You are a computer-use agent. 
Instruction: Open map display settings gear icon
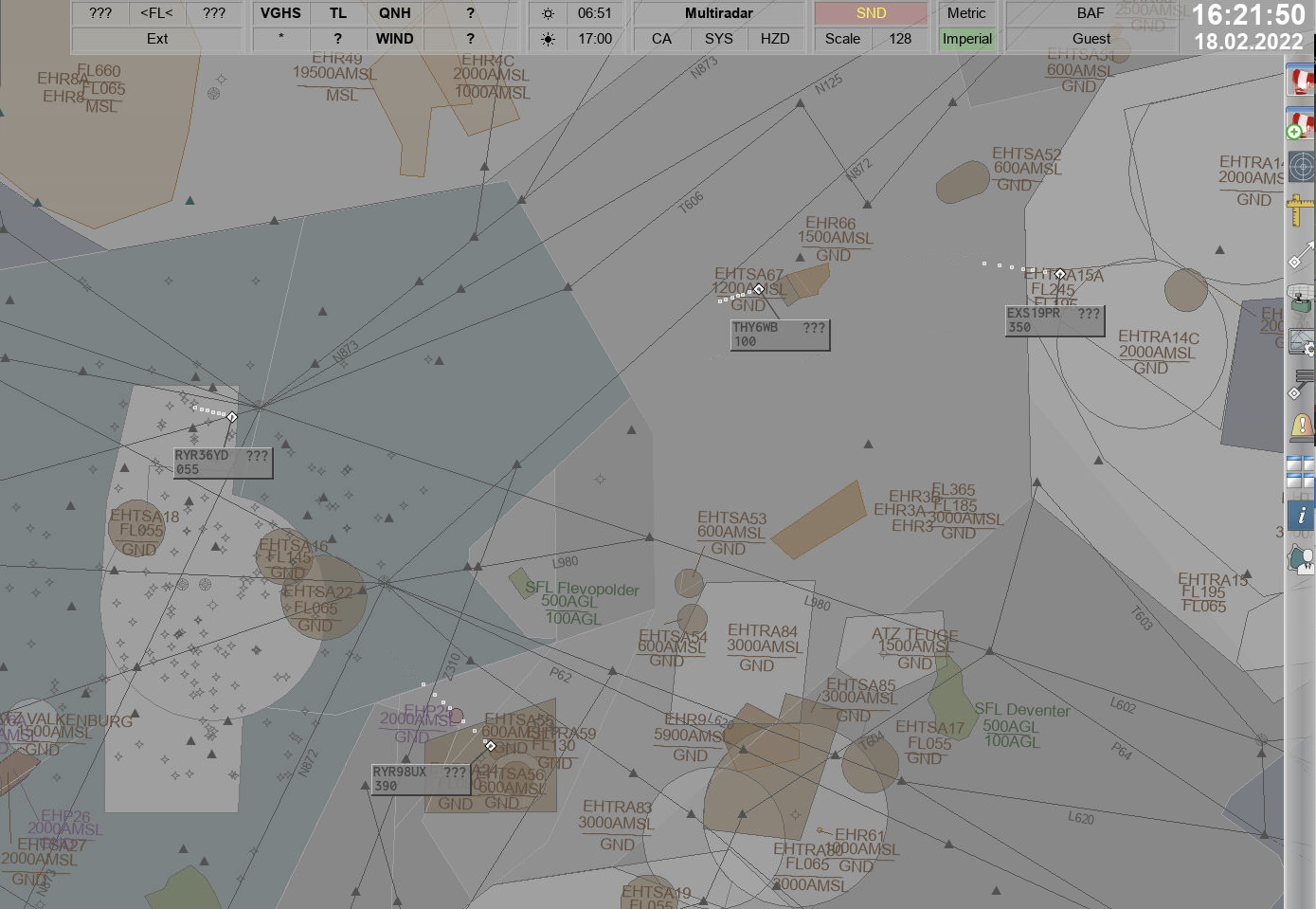(1301, 341)
